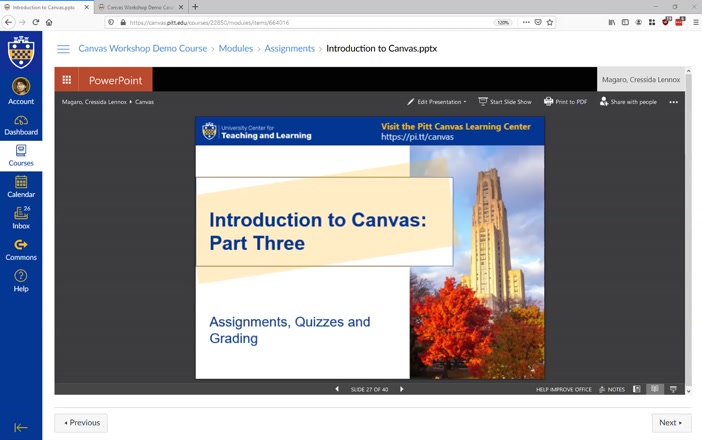The image size is (702, 440).
Task: Go to the Canvas Dashboard
Action: [x=21, y=126]
